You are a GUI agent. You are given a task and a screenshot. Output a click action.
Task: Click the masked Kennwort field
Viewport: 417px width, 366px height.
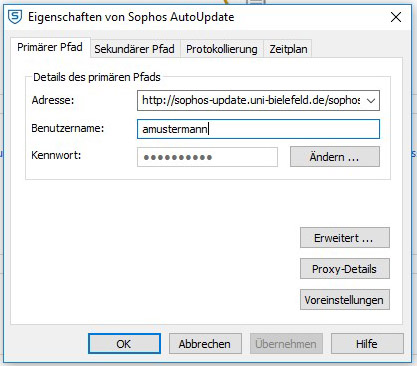point(207,157)
